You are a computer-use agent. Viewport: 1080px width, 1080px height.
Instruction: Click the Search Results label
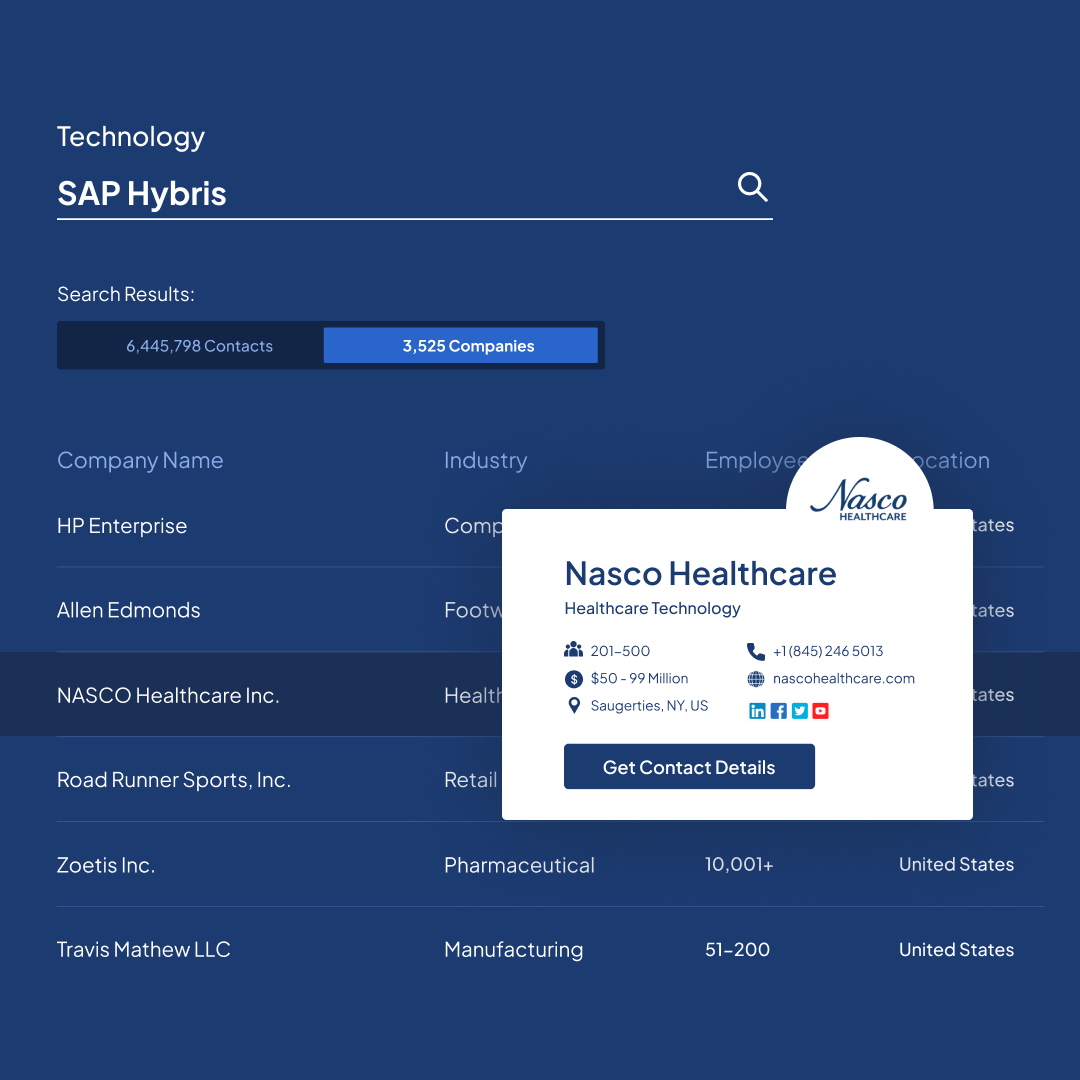point(126,294)
